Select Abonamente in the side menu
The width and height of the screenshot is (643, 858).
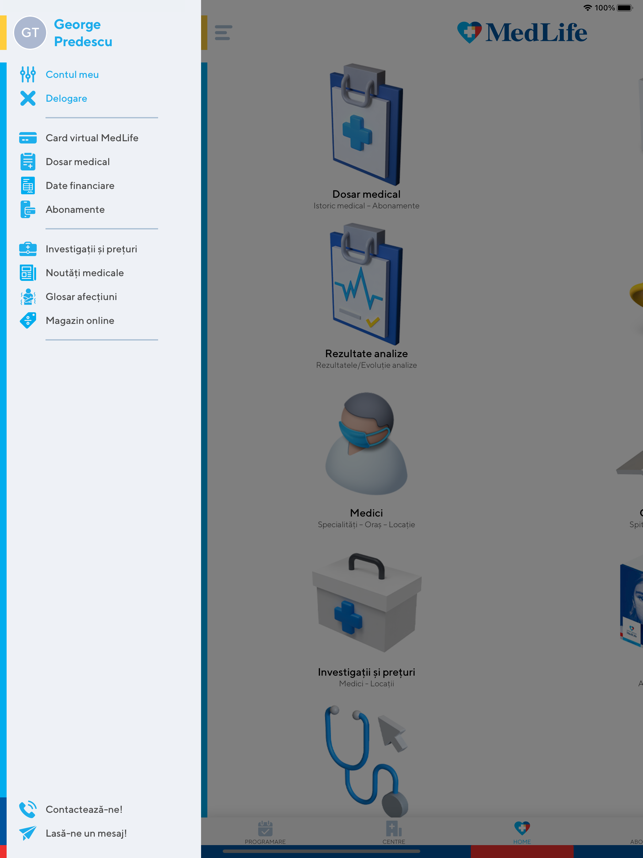(x=75, y=210)
